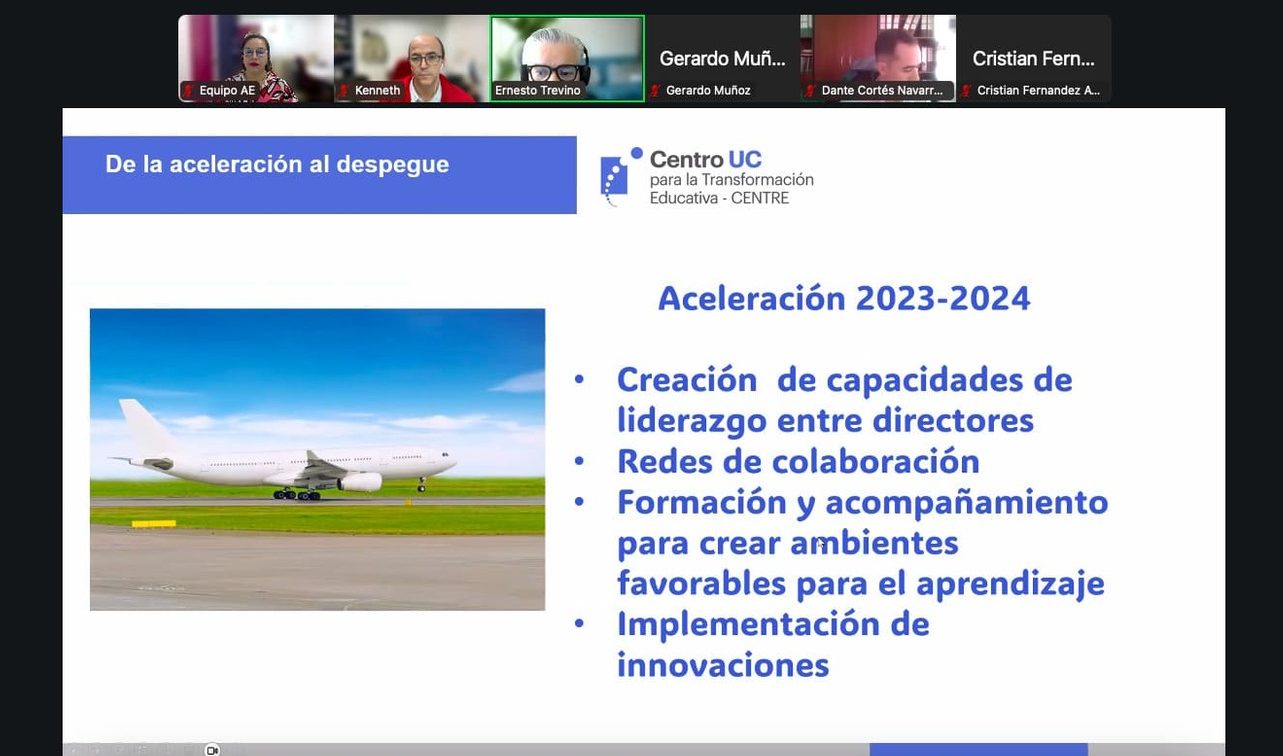Click the 'Kenneth' name label
This screenshot has height=756, width=1283.
[x=377, y=91]
